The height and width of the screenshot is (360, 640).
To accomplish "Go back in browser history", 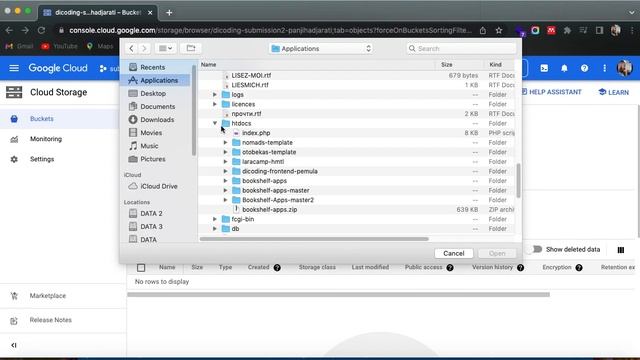I will click(x=9, y=30).
